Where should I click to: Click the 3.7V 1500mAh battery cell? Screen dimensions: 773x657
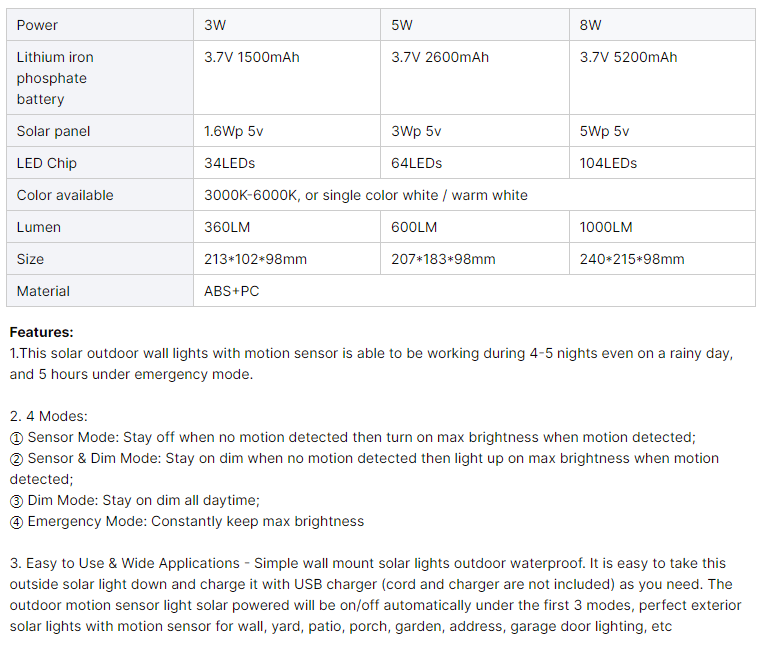287,78
